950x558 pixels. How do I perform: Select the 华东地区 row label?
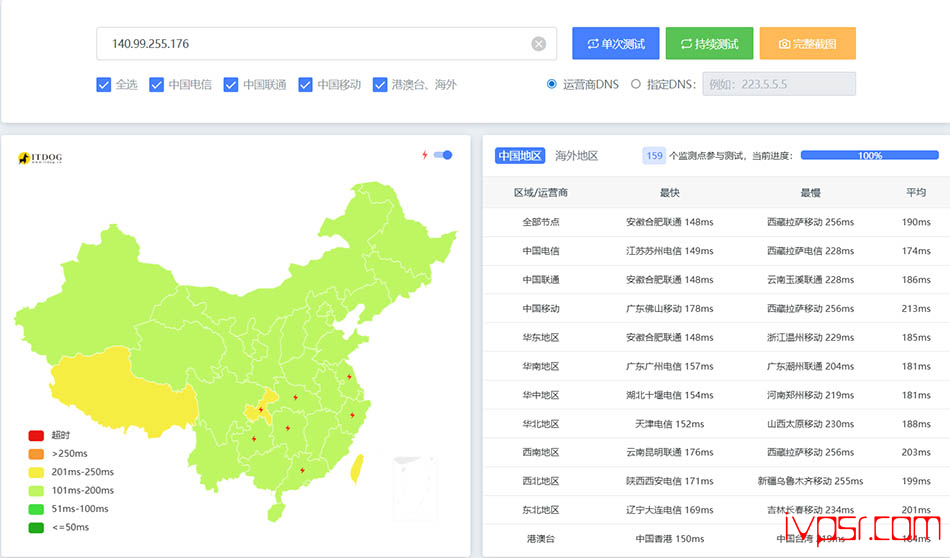pos(540,337)
